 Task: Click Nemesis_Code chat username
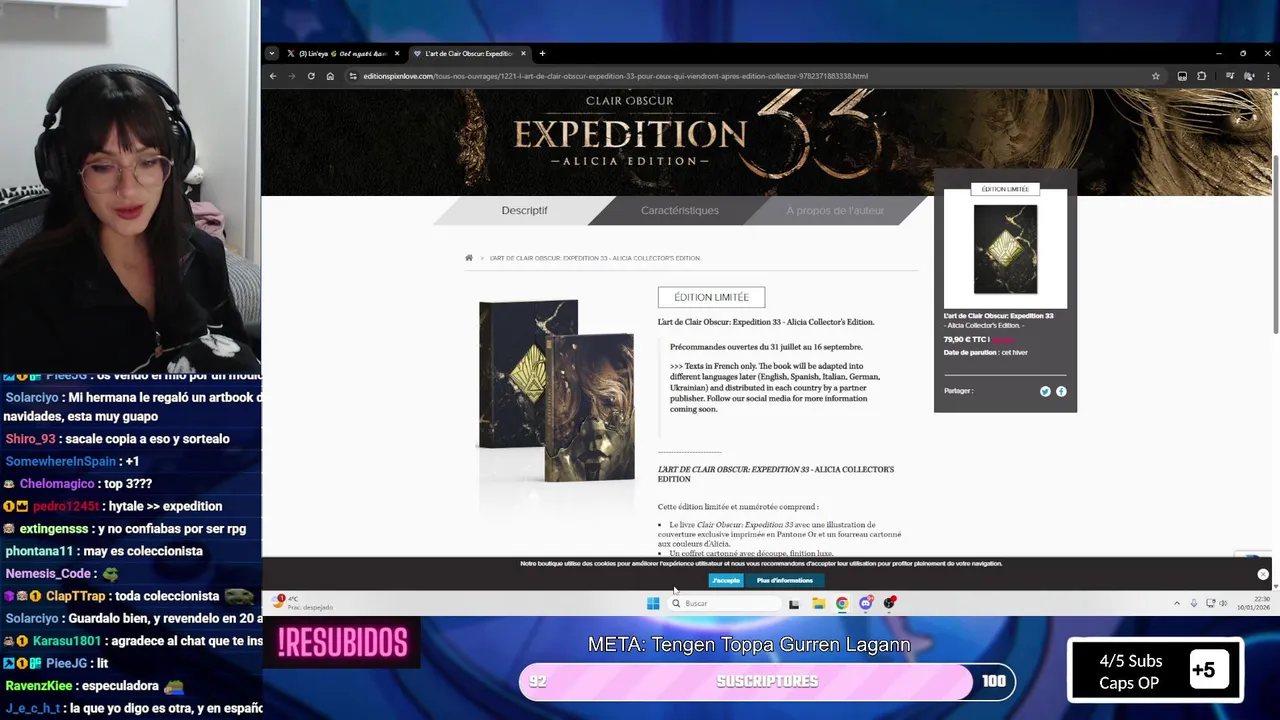point(48,574)
